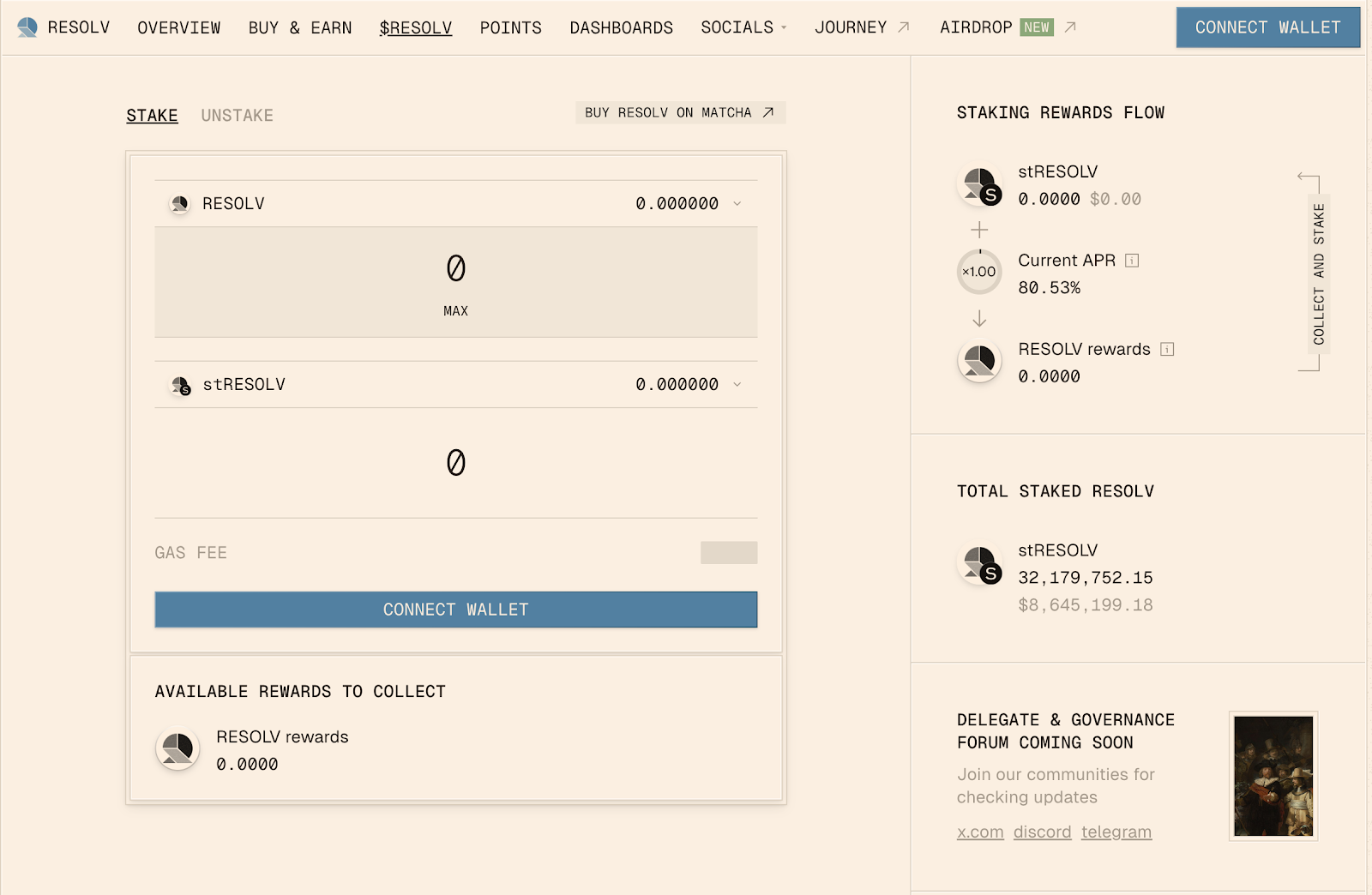This screenshot has height=895, width=1372.
Task: Click the gas fee placeholder value box
Action: click(729, 553)
